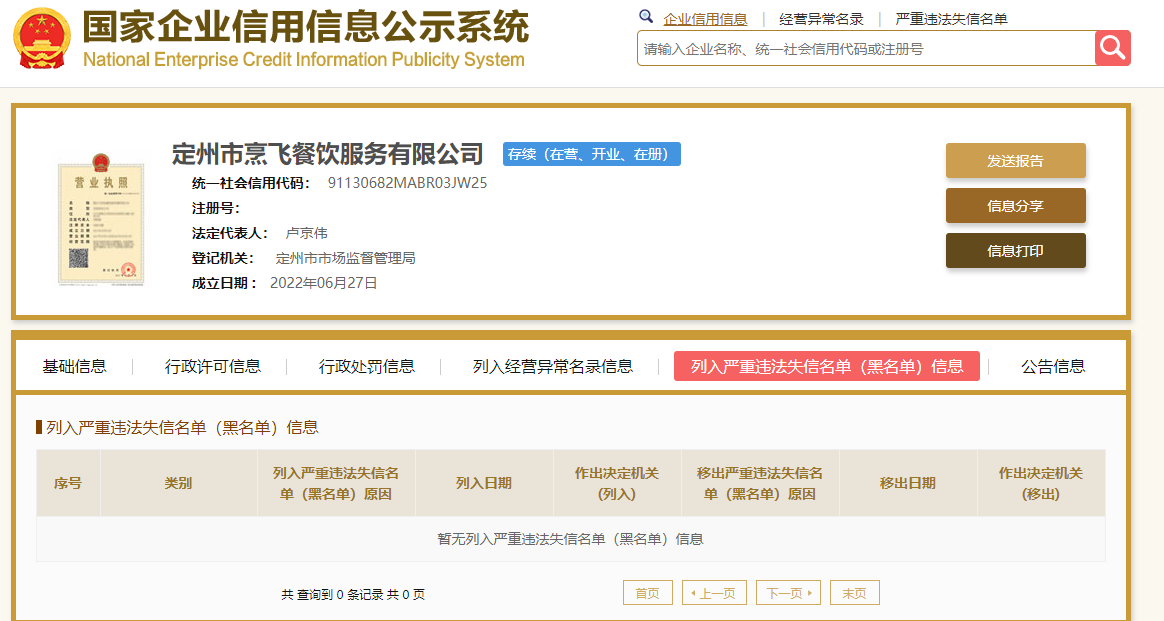Viewport: 1164px width, 621px height.
Task: Jump to last page with 末页
Action: (854, 593)
